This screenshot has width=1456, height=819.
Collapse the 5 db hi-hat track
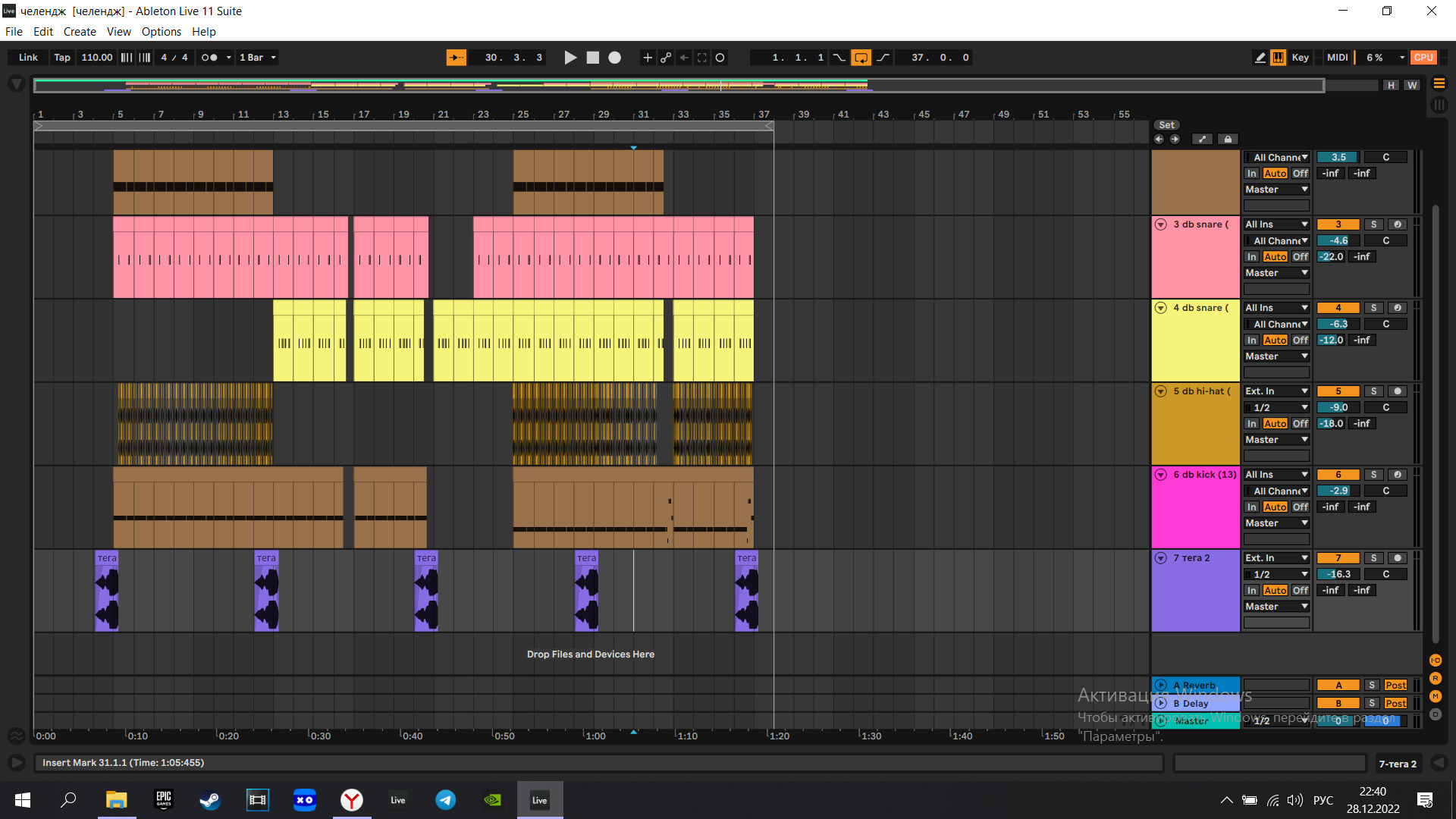1160,391
